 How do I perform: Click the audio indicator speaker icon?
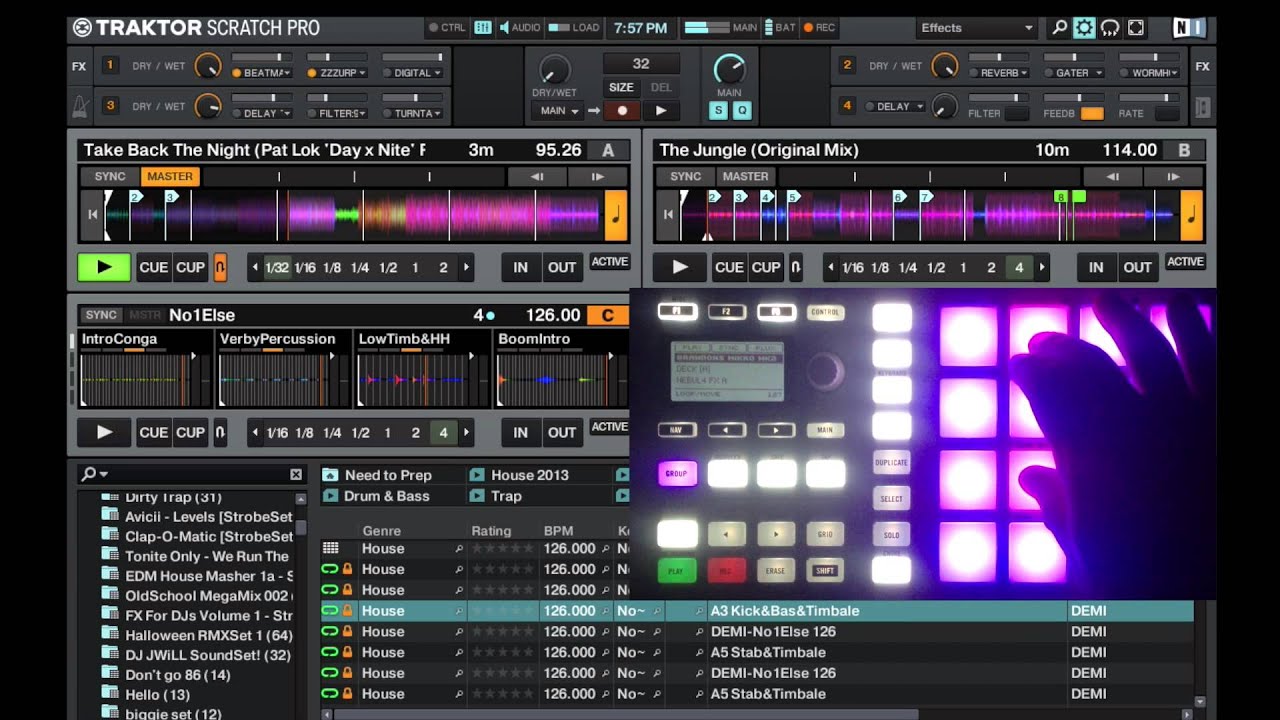(503, 28)
